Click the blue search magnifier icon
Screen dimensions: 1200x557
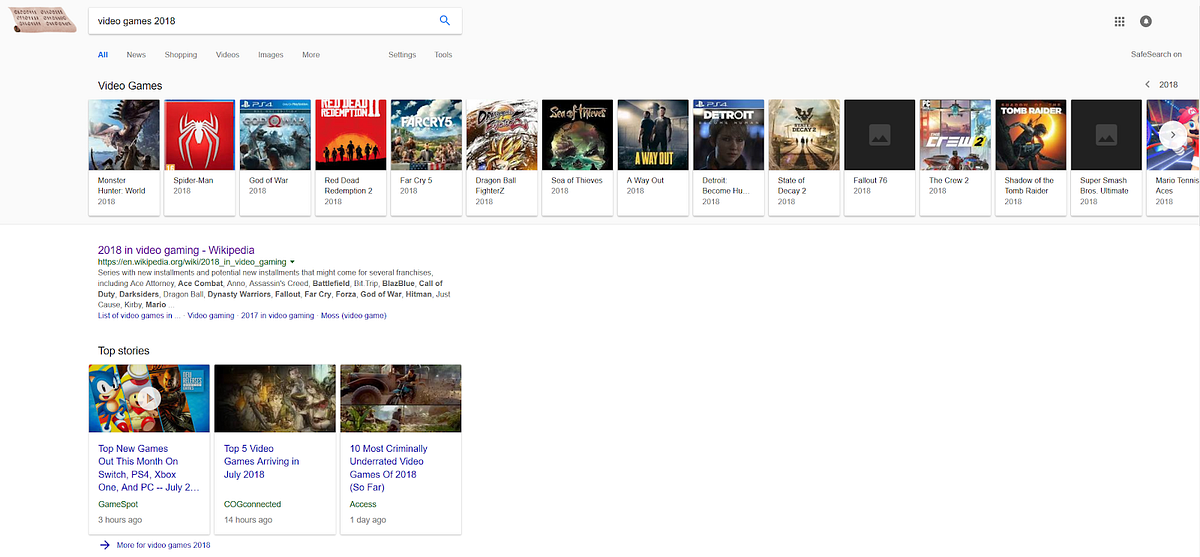[445, 21]
